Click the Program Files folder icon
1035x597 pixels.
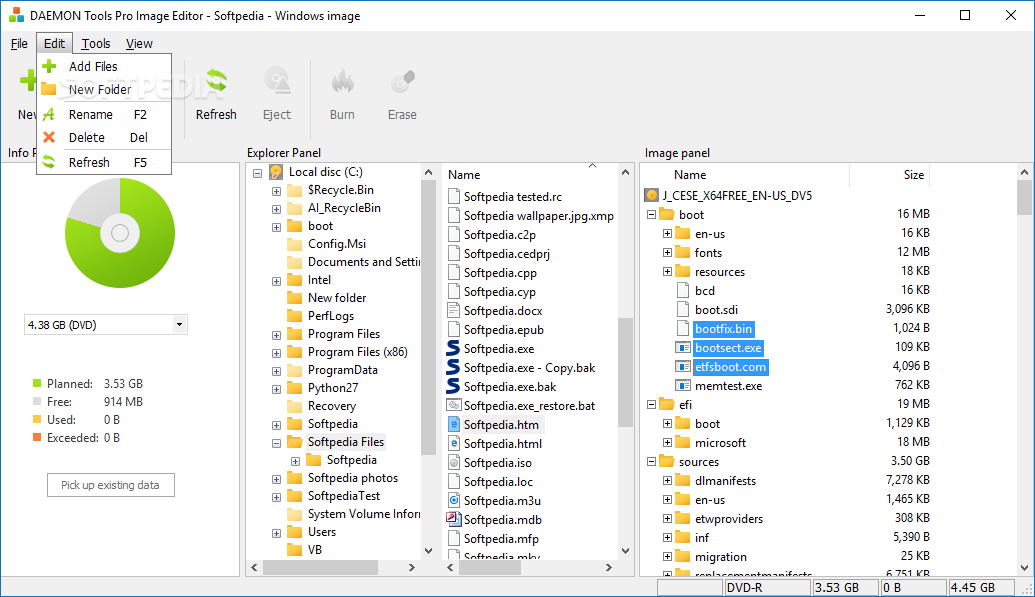(294, 334)
